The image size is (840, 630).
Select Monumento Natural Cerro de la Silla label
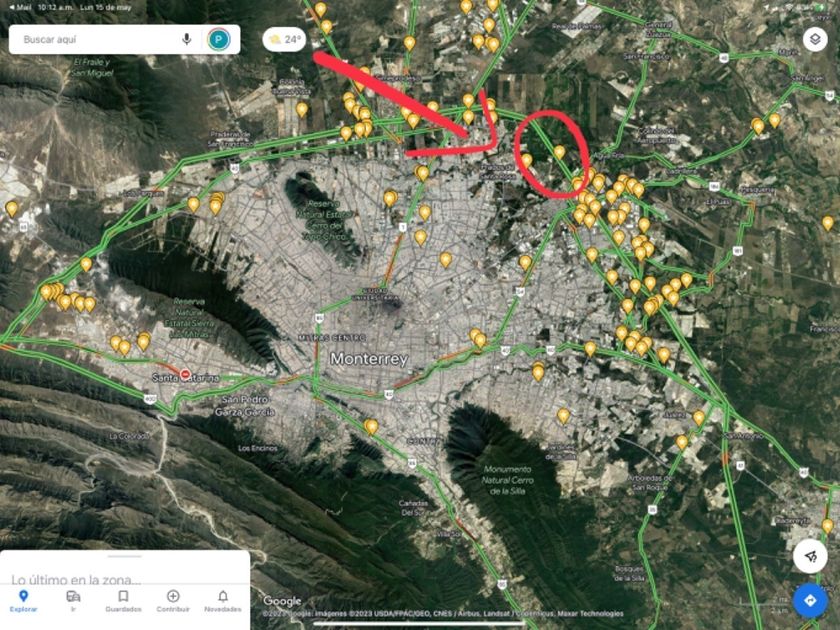(x=507, y=480)
